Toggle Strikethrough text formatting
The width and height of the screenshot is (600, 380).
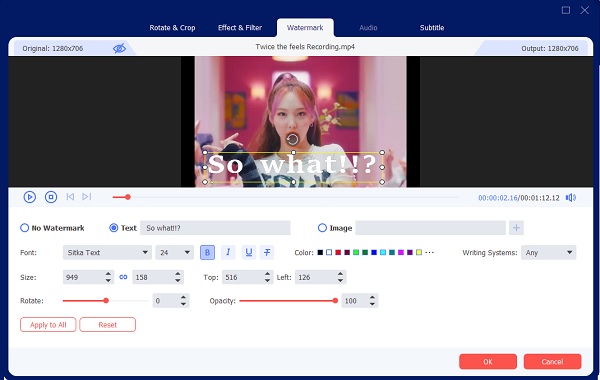point(267,252)
